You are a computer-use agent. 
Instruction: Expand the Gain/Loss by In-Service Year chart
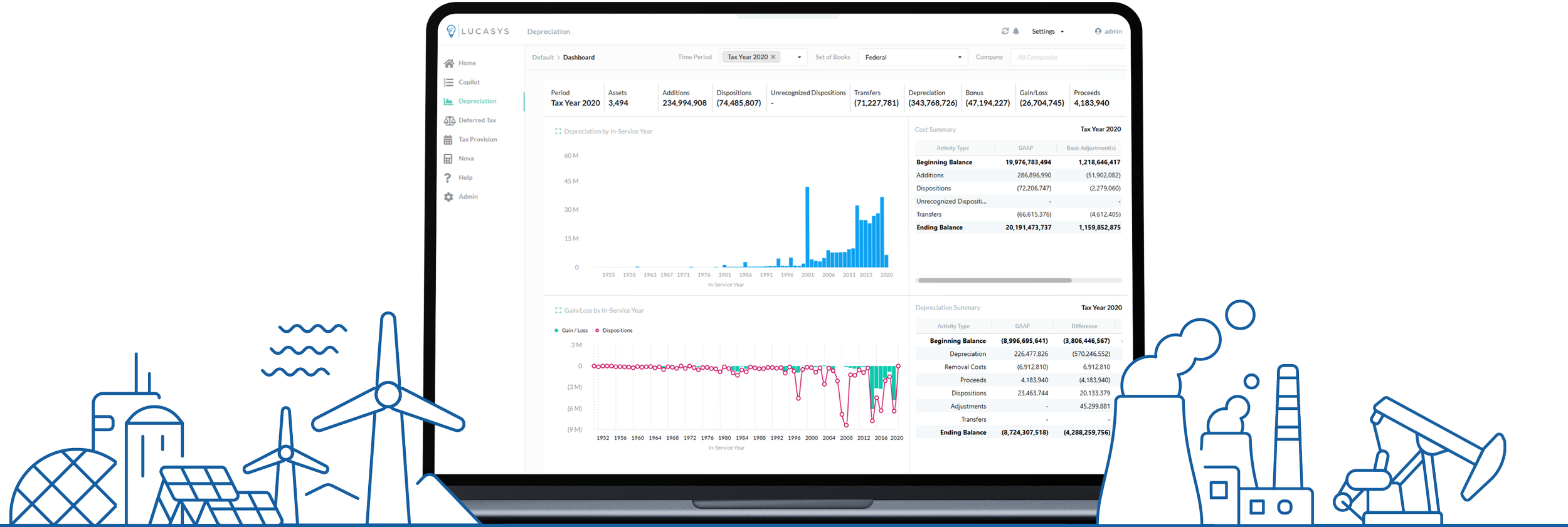pos(558,311)
